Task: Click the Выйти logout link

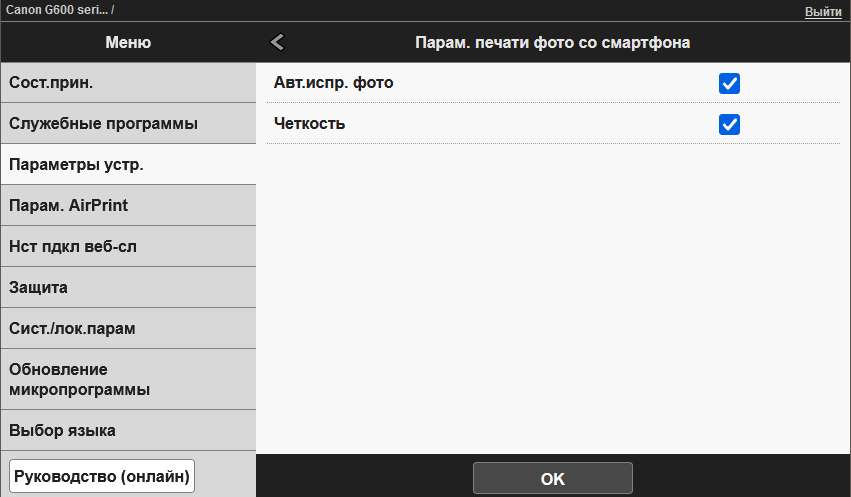Action: pos(823,10)
